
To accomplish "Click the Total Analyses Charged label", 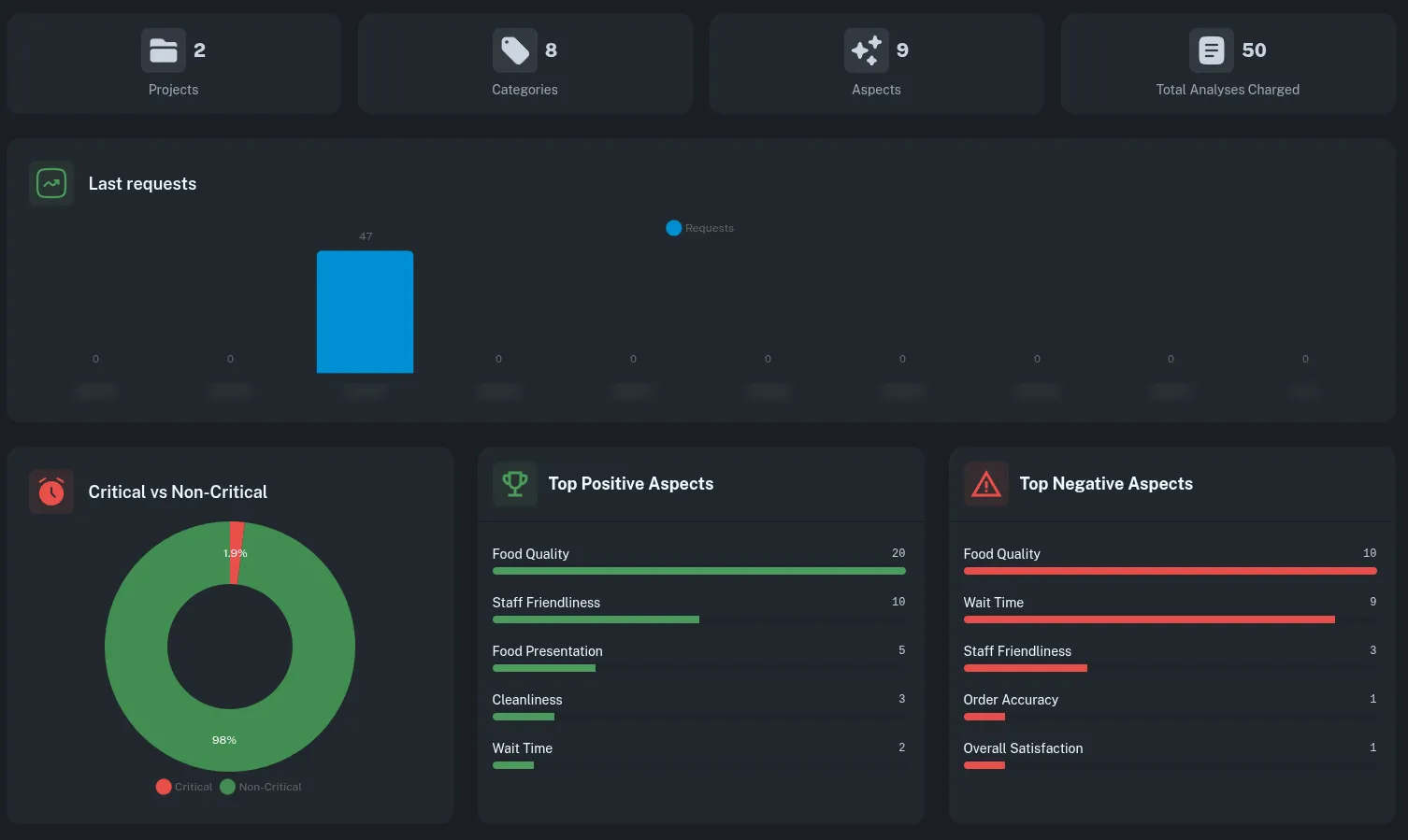I will click(1228, 90).
